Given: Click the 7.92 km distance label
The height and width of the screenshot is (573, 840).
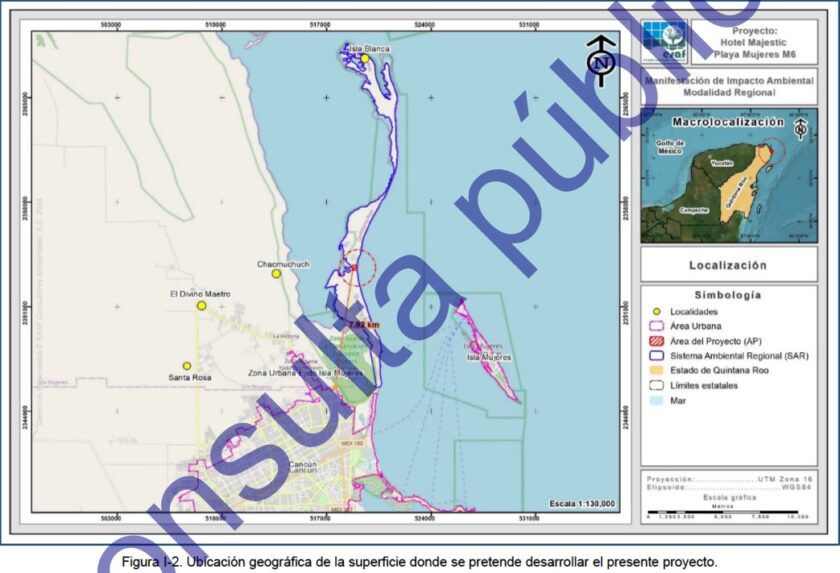Looking at the screenshot, I should pos(364,325).
